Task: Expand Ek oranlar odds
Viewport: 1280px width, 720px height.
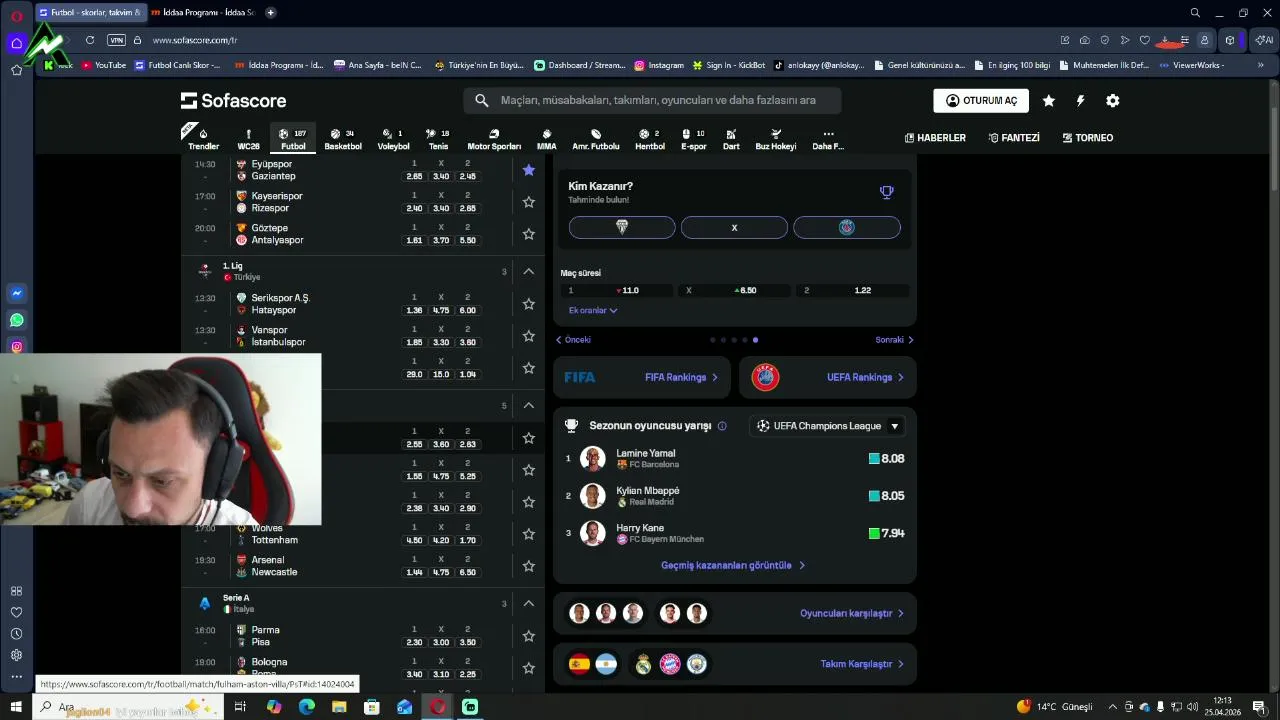Action: click(x=592, y=310)
